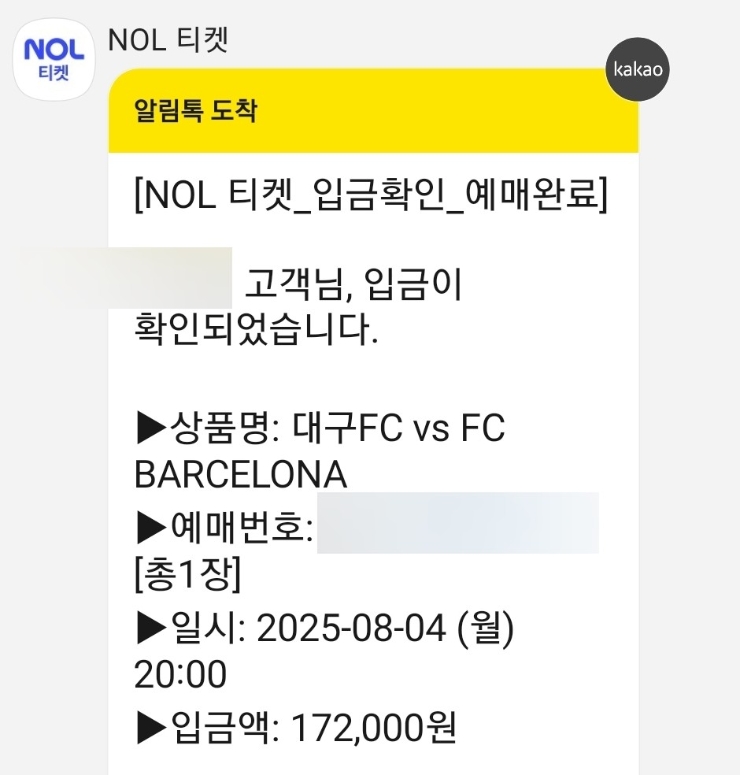
Task: Click the word BARCELONA
Action: coord(240,476)
